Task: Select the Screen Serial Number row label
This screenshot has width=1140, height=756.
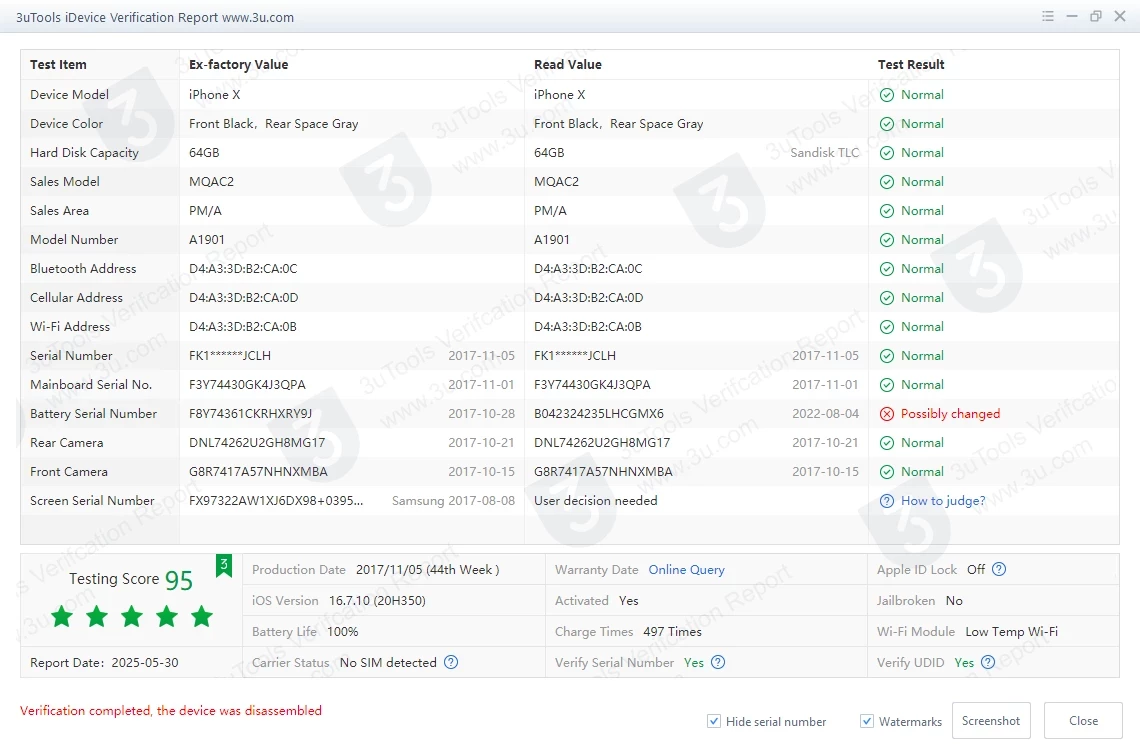Action: (x=92, y=501)
